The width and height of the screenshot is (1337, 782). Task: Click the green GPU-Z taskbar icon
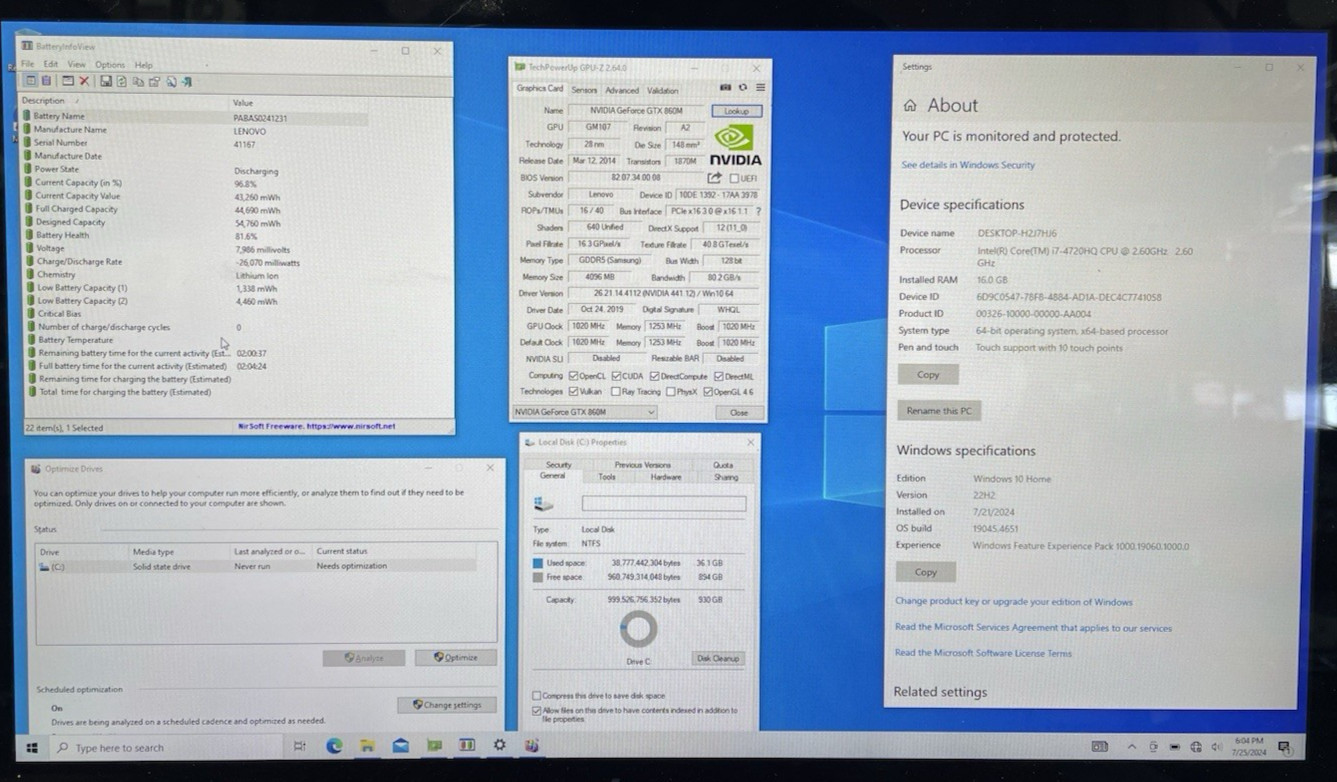tap(434, 746)
